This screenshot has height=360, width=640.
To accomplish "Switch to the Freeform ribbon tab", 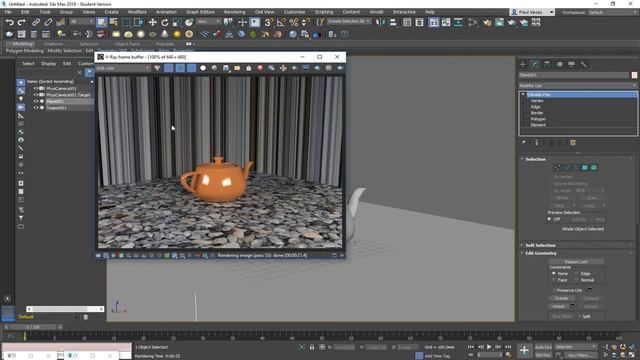I will click(x=53, y=44).
